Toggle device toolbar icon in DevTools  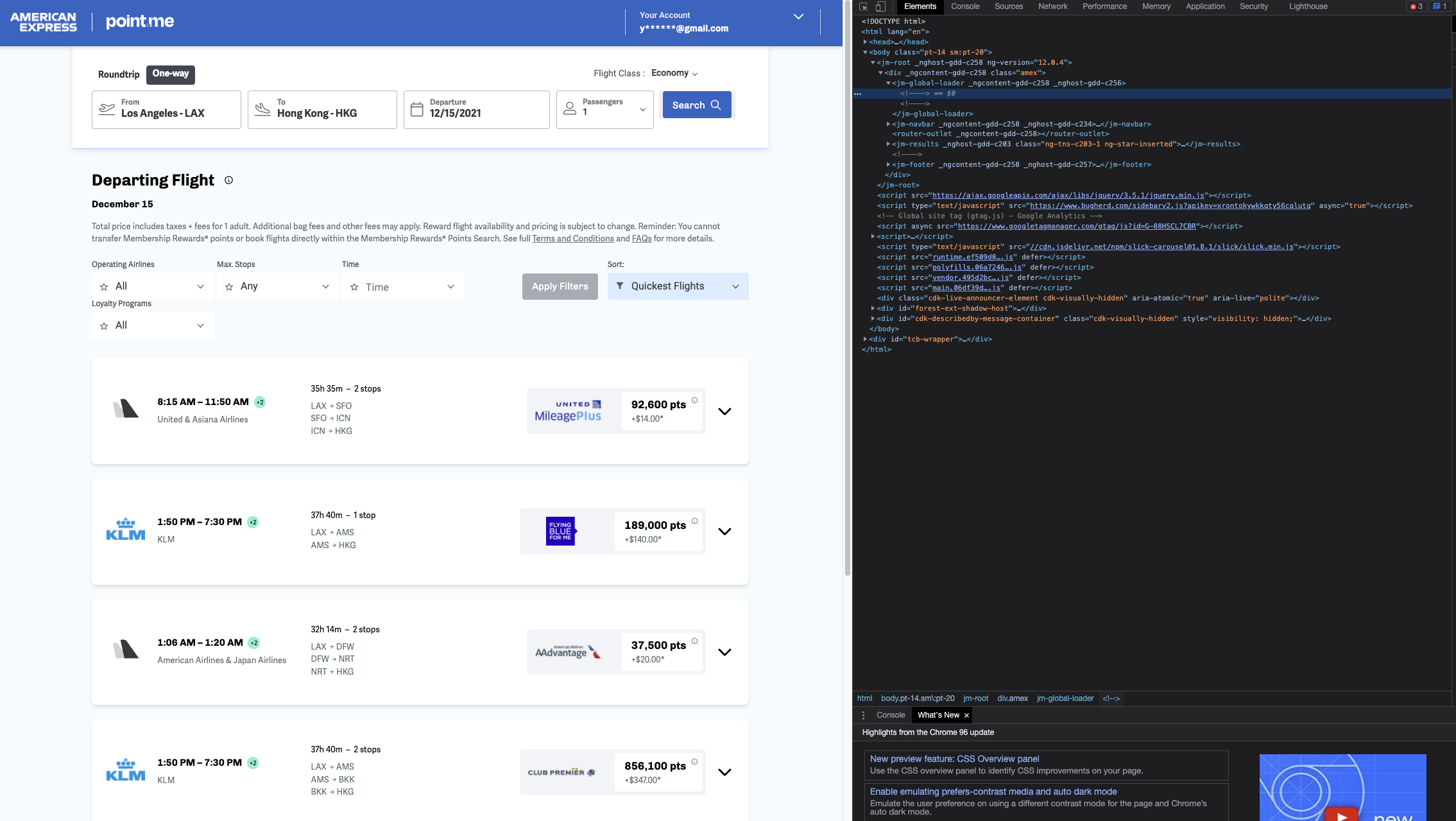880,6
